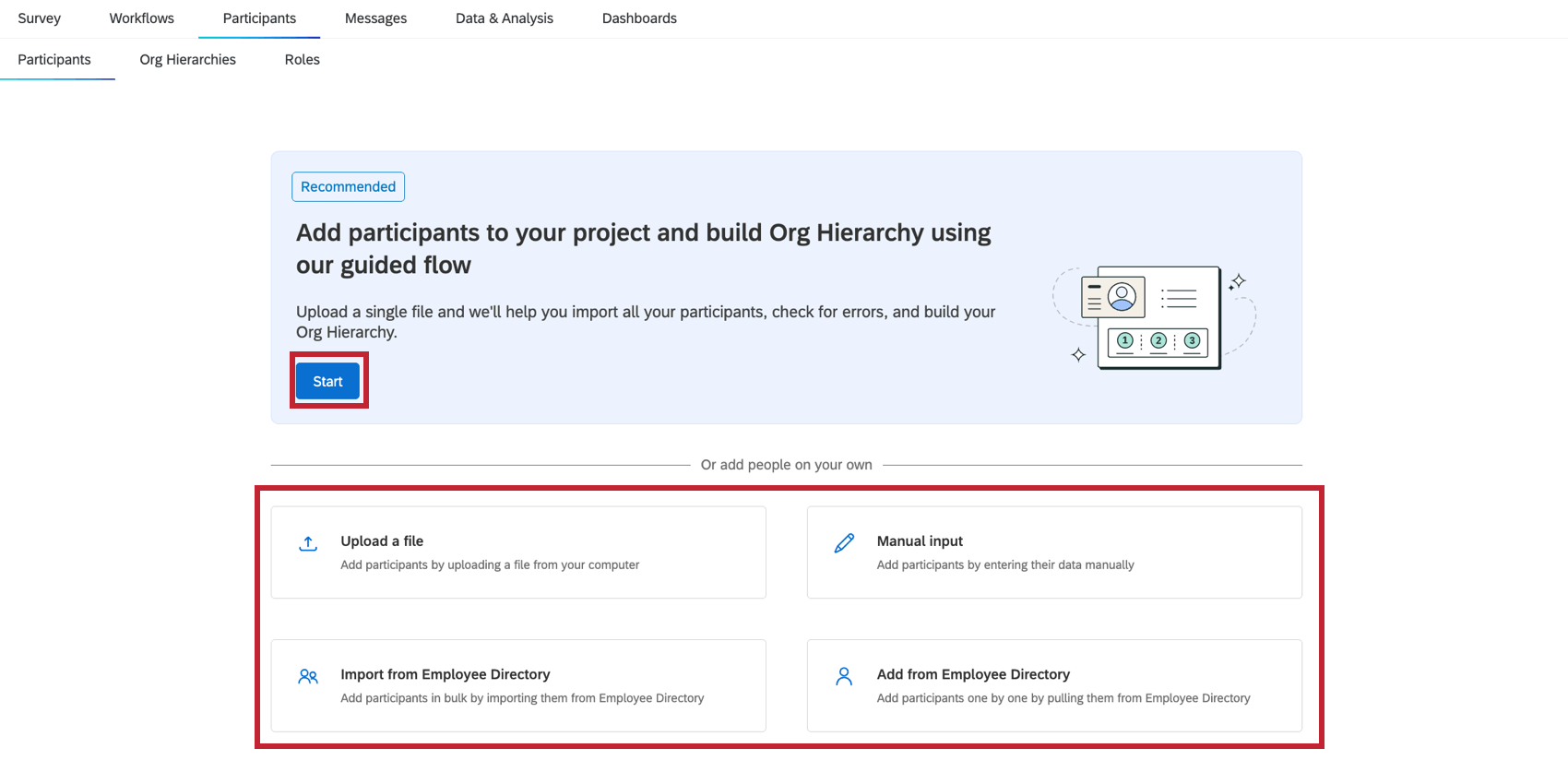Click the two-people Import from Directory icon

coord(308,677)
